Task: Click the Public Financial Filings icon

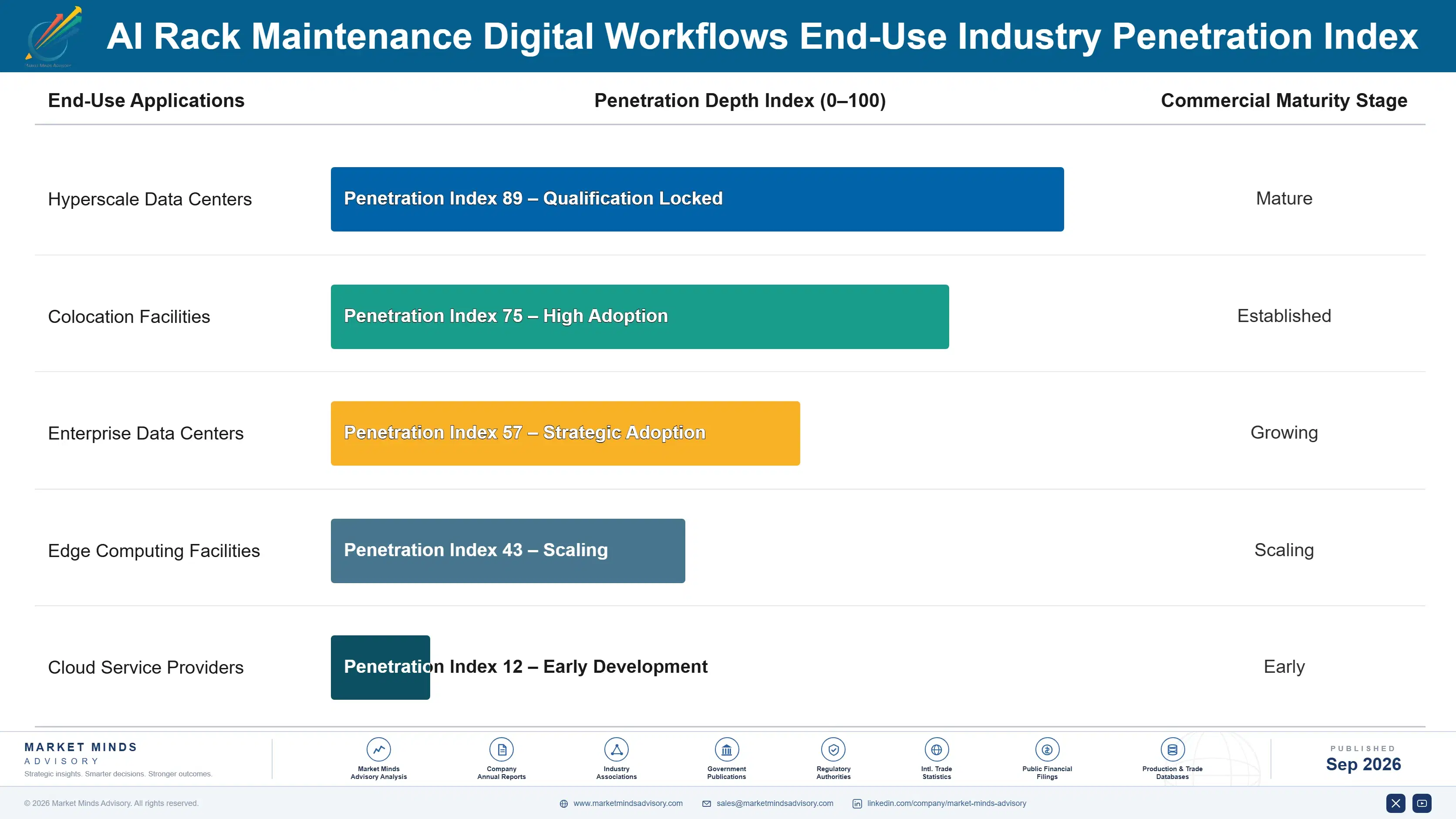Action: coord(1047,749)
